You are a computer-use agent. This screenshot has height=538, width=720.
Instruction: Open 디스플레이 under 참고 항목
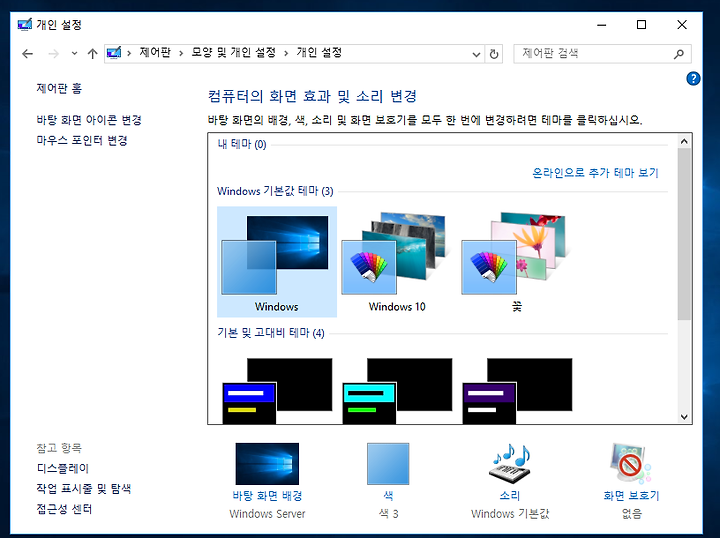pos(62,468)
